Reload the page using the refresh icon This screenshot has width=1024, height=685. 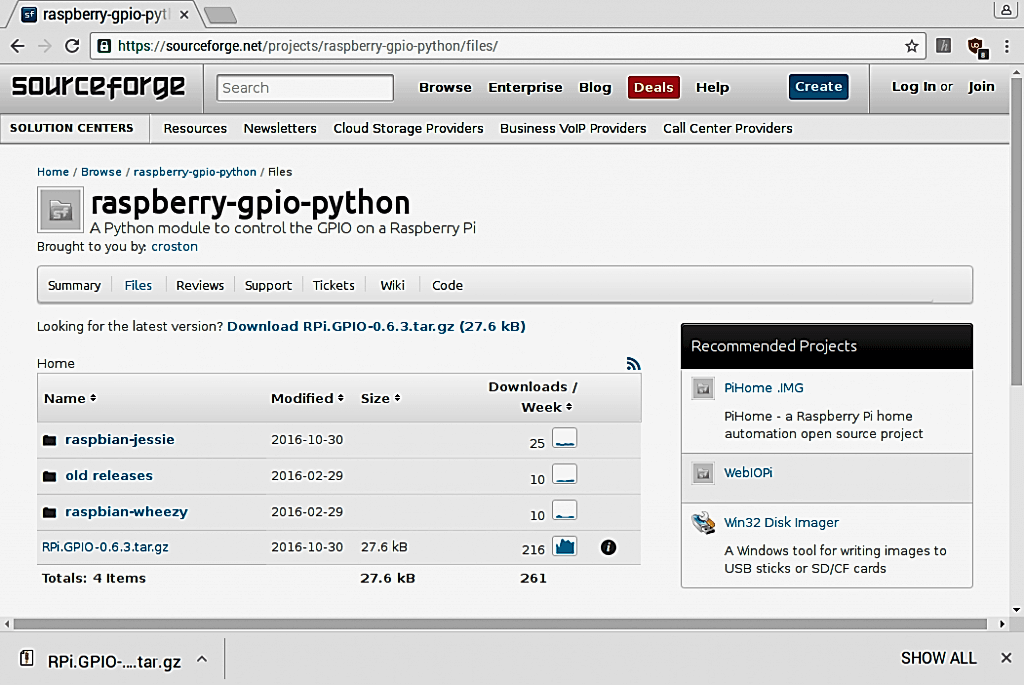[x=72, y=46]
